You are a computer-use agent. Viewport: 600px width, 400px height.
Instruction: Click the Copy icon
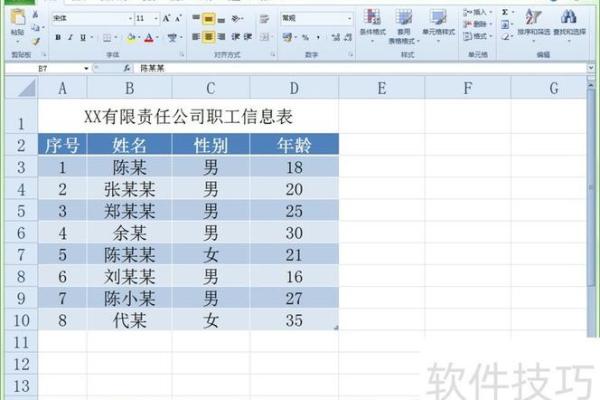(x=35, y=28)
